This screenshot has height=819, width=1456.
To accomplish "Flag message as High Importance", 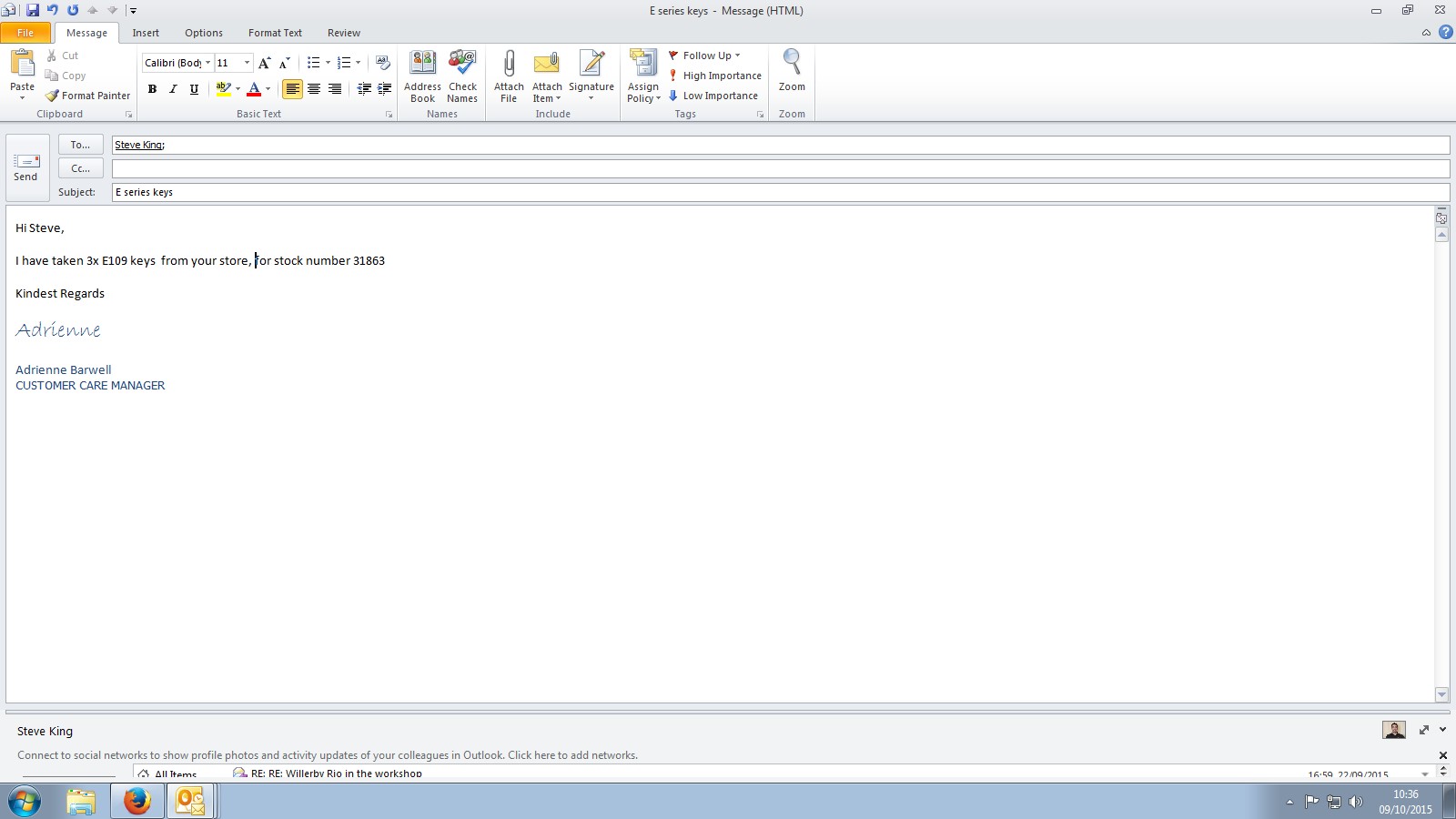I will pyautogui.click(x=715, y=76).
